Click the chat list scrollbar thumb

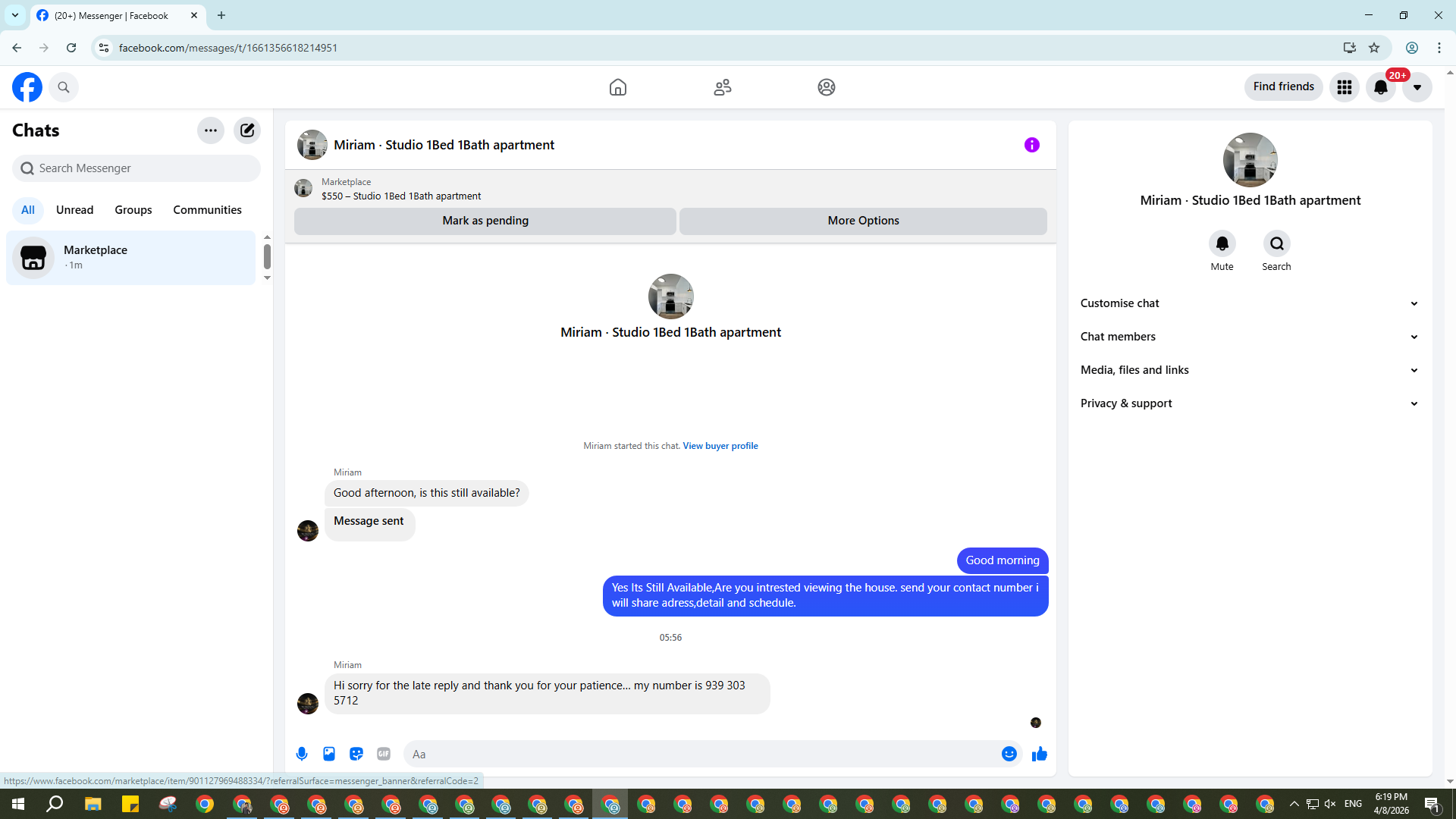click(267, 256)
